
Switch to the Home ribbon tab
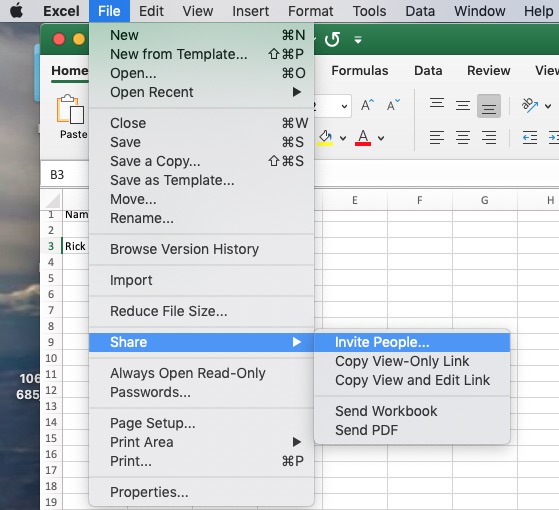point(70,71)
